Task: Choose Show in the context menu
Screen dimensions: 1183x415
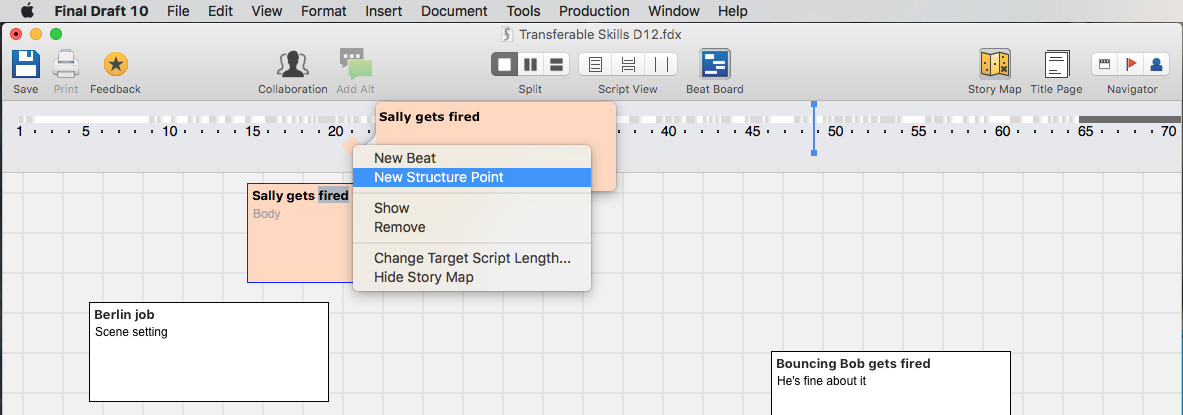Action: pyautogui.click(x=472, y=208)
